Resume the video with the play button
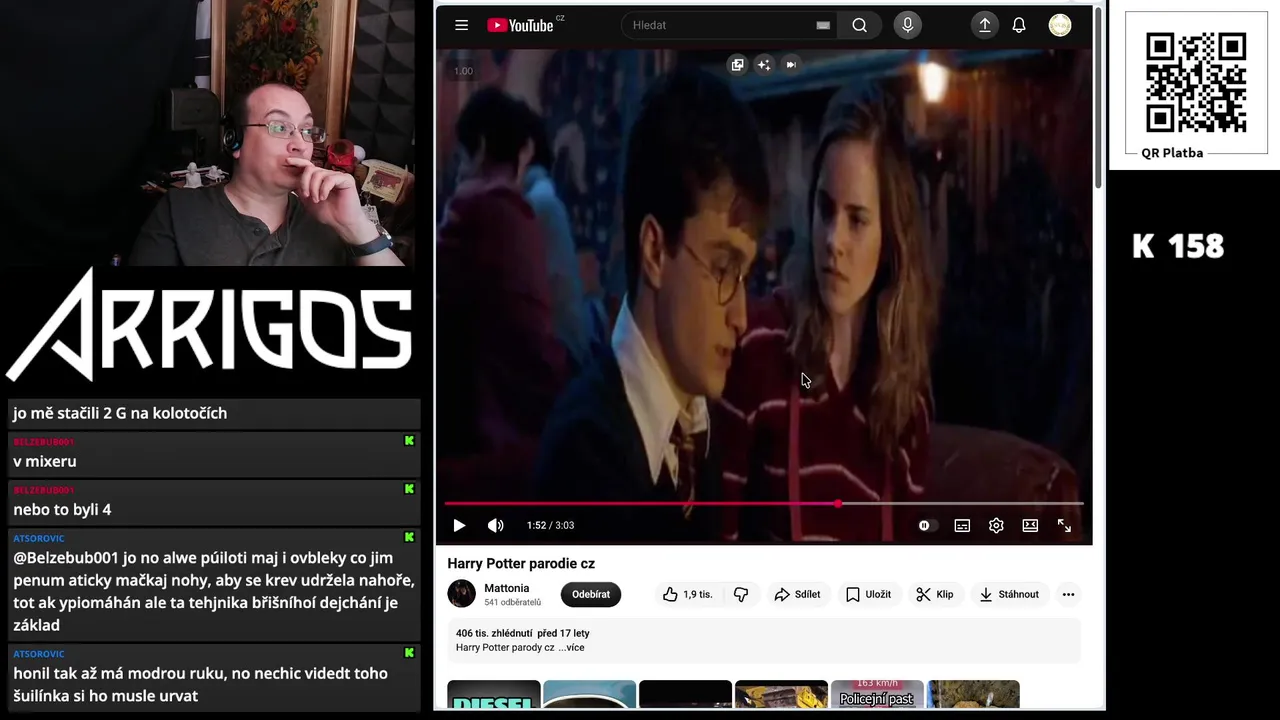The image size is (1280, 720). (x=459, y=525)
